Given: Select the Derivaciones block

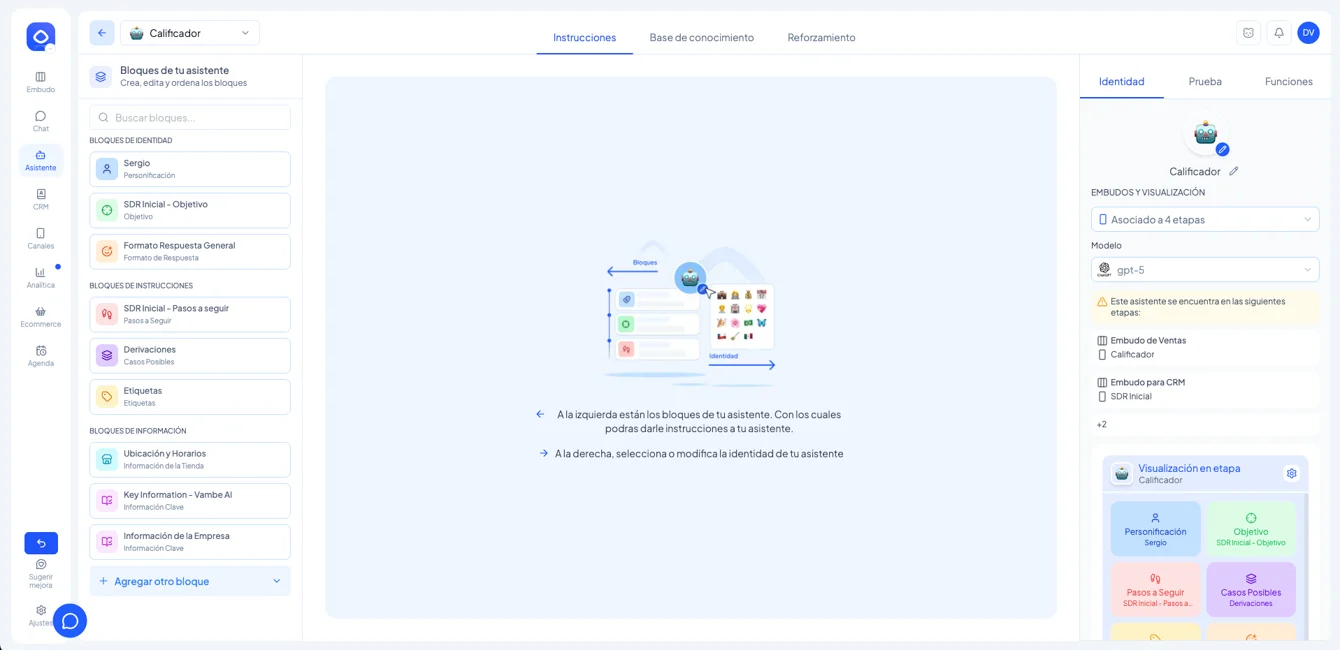Looking at the screenshot, I should tap(190, 355).
